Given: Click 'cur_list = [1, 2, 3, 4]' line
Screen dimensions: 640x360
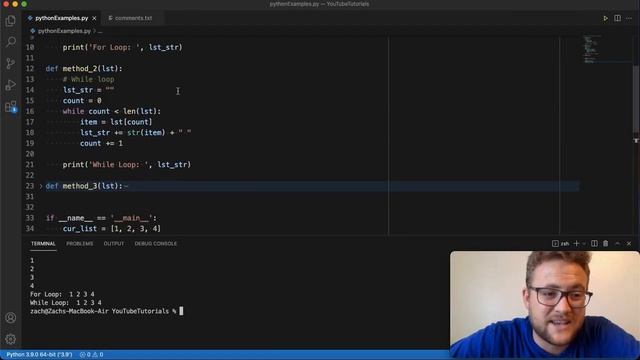Looking at the screenshot, I should click(x=112, y=229).
